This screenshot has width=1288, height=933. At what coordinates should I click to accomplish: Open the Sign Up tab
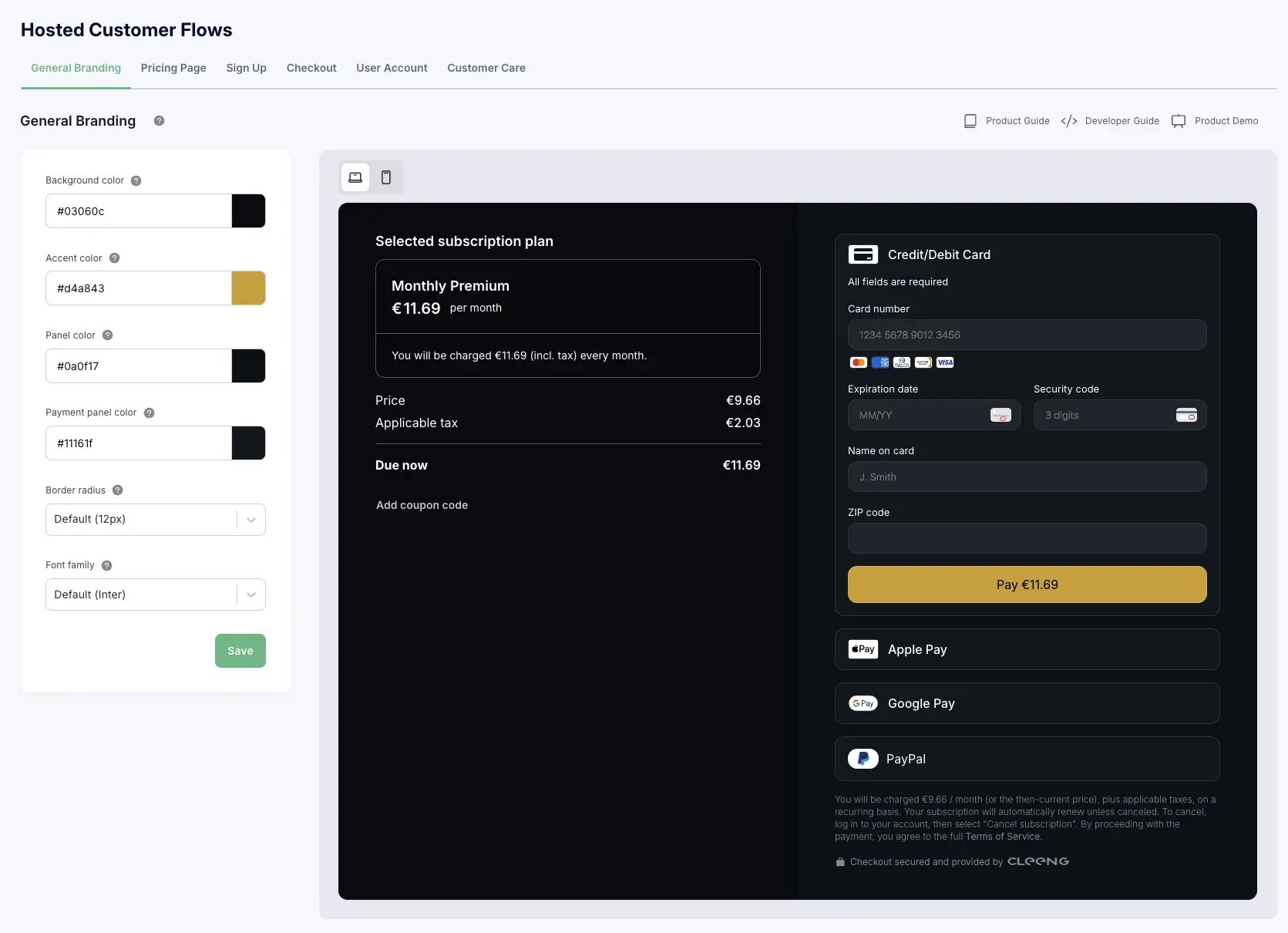246,68
